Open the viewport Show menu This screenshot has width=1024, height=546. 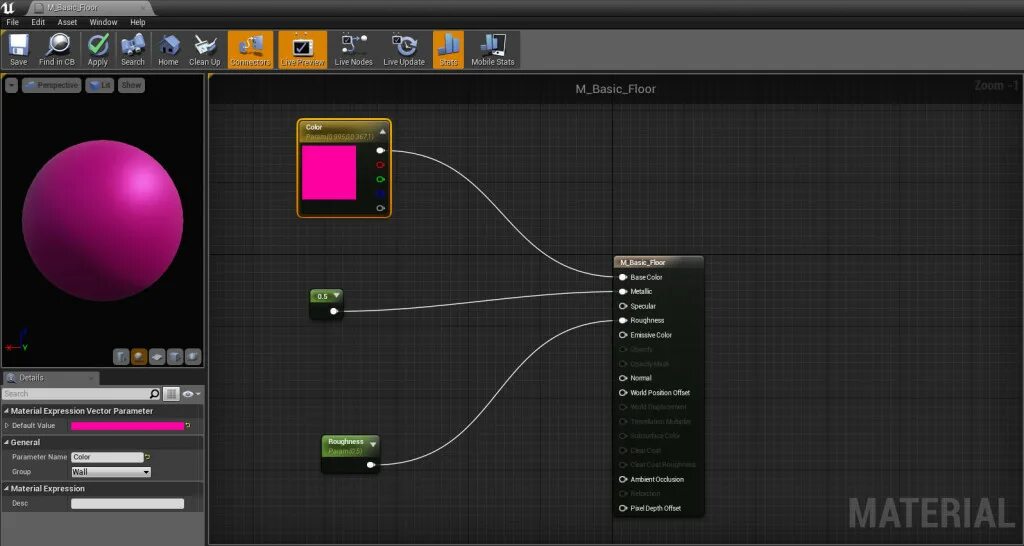pos(131,85)
